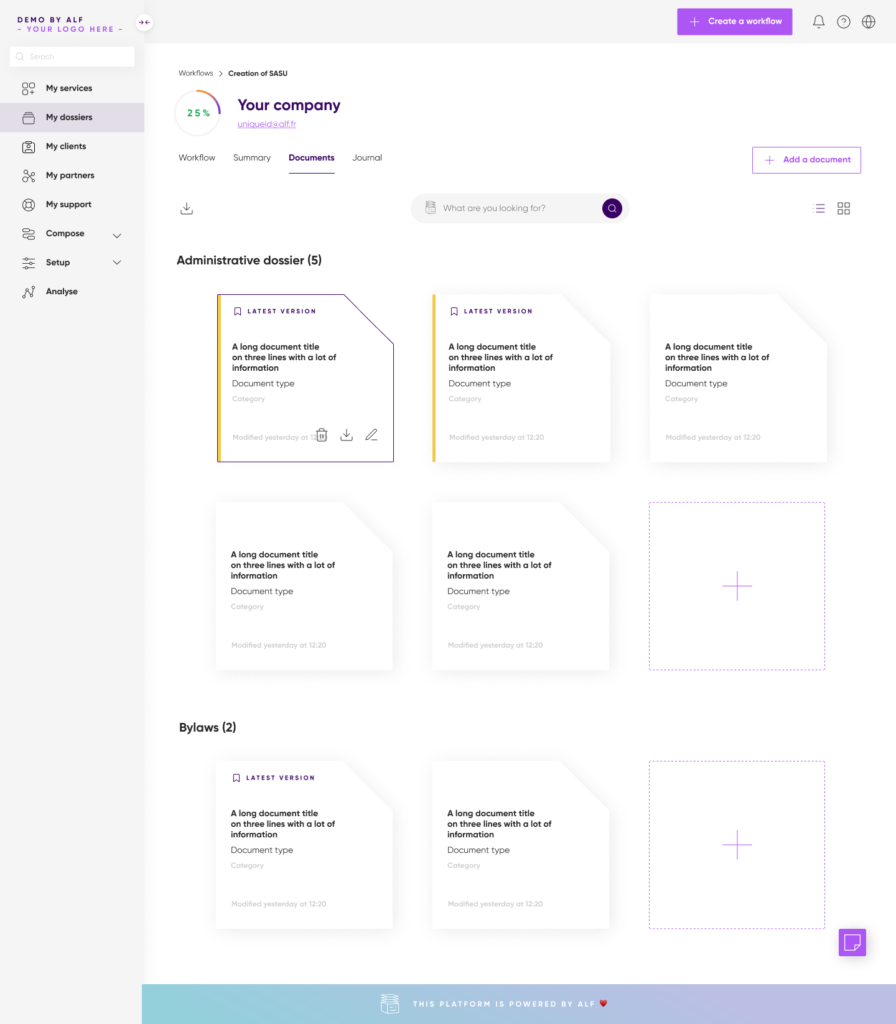Click the Analyse chart icon
Screen dimensions: 896x1024
point(28,292)
